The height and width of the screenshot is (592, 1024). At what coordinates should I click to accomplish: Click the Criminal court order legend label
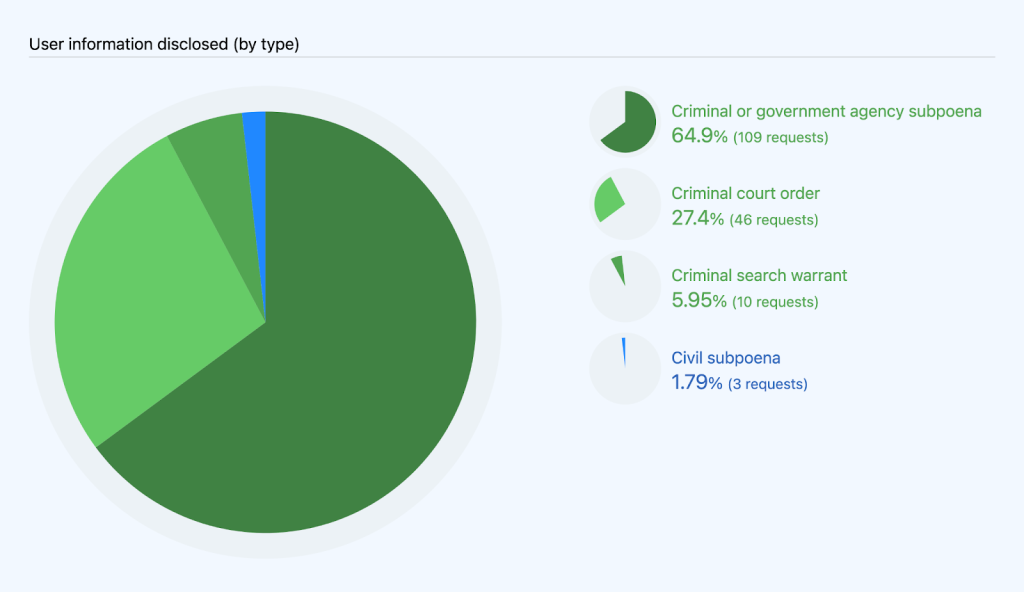(745, 193)
